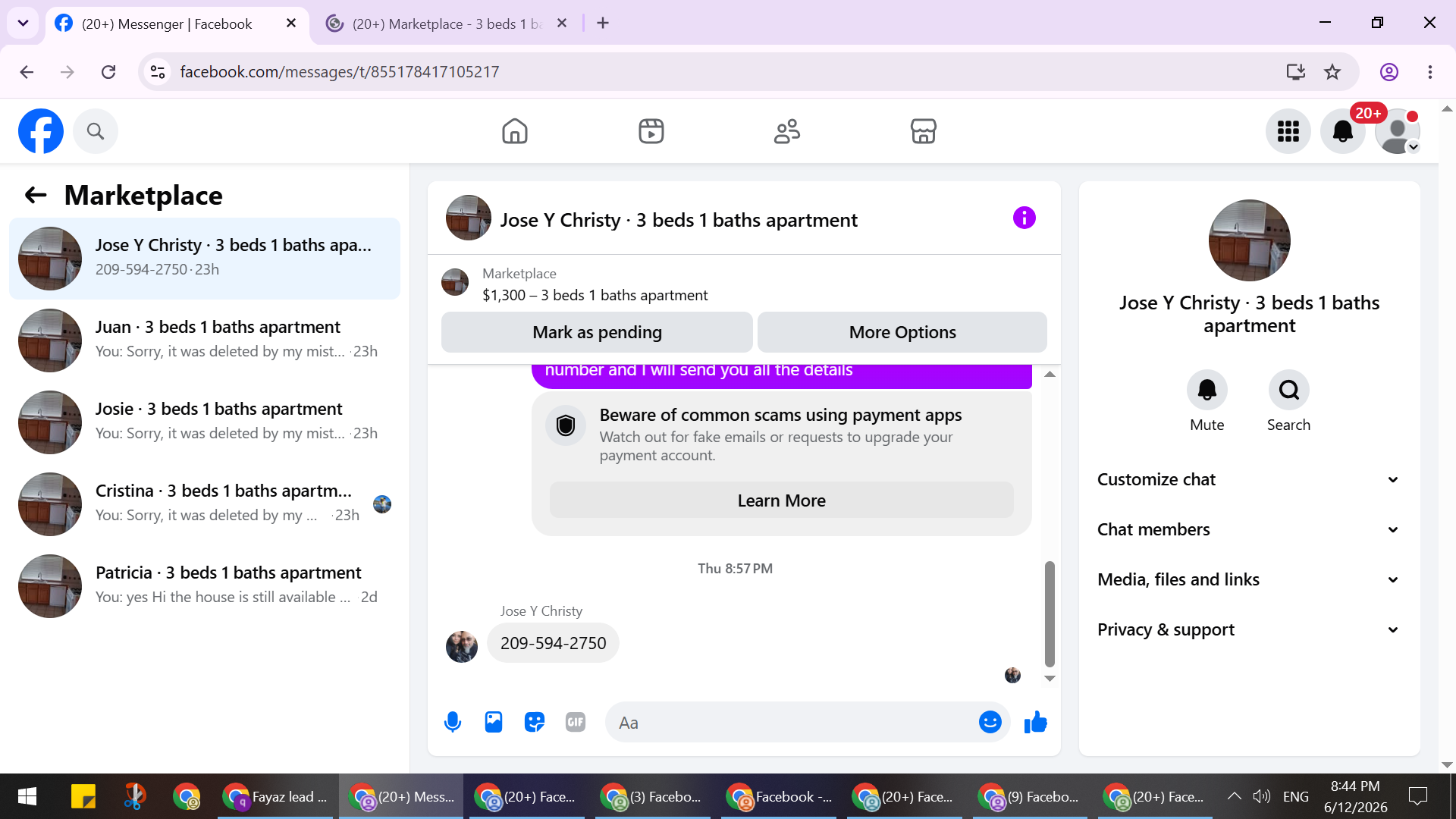This screenshot has height=819, width=1456.
Task: Expand Customize chat section
Action: point(1248,479)
